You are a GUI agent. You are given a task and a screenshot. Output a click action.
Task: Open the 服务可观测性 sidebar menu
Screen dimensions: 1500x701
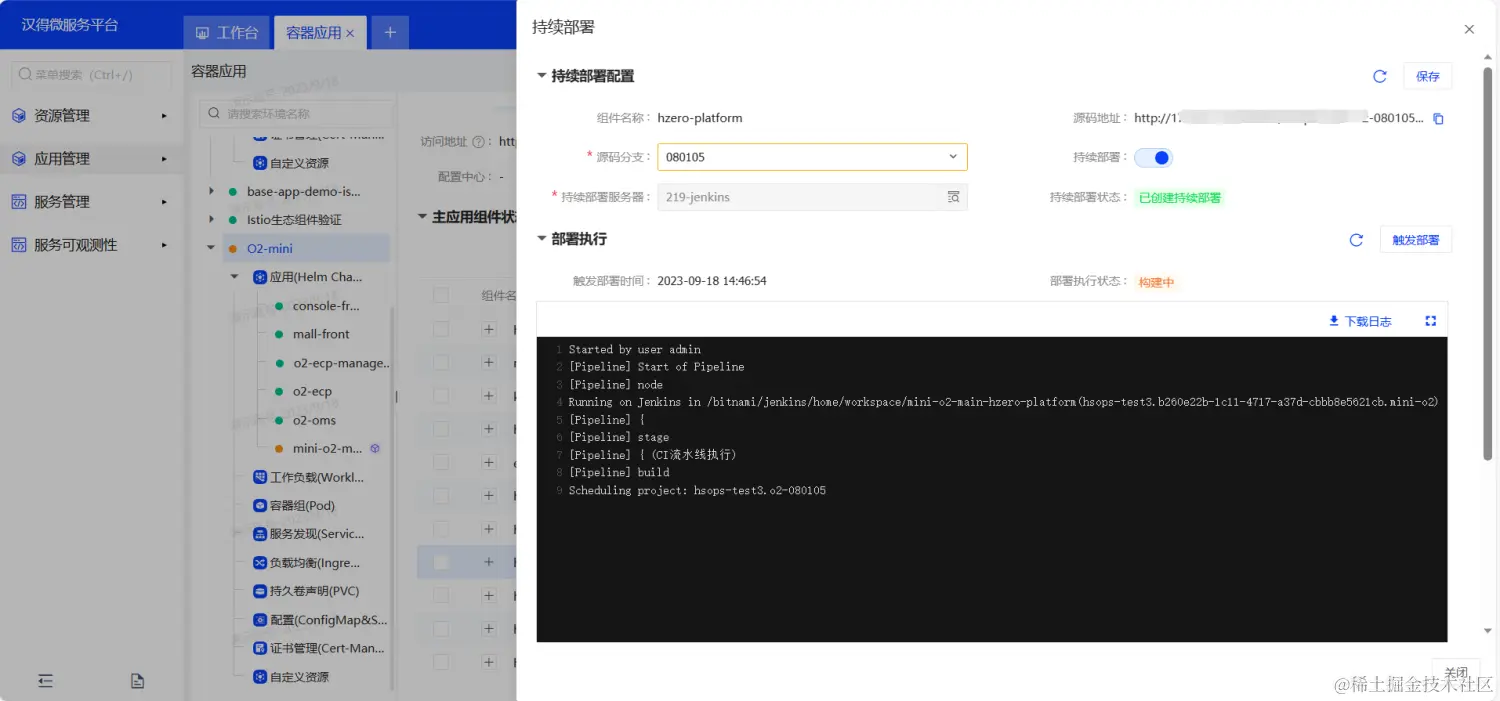(91, 245)
